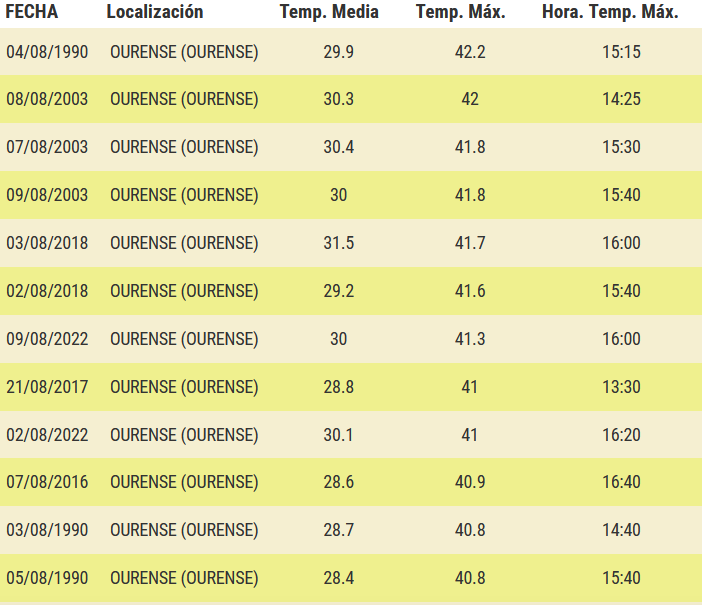Click OURENSE (OURENSE) in the 21/08/2017 row

184,387
